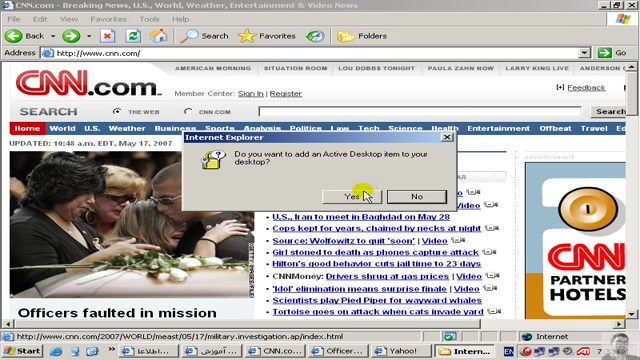The width and height of the screenshot is (640, 360).
Task: Switch to the Yahoo! taskbar window
Action: pos(401,351)
